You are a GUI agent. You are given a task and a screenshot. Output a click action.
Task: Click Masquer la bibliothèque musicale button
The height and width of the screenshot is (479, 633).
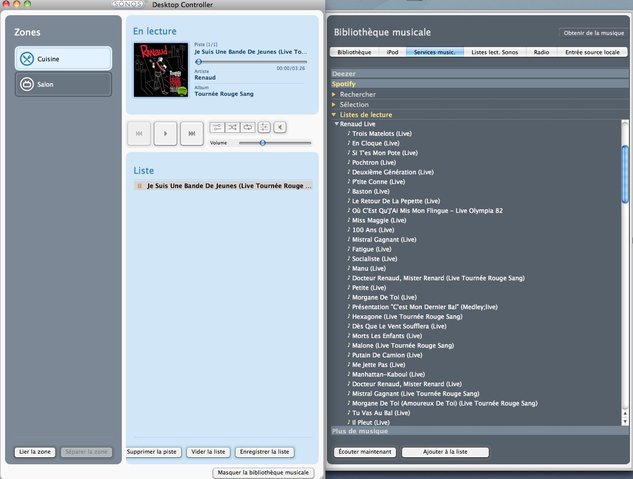[x=263, y=472]
